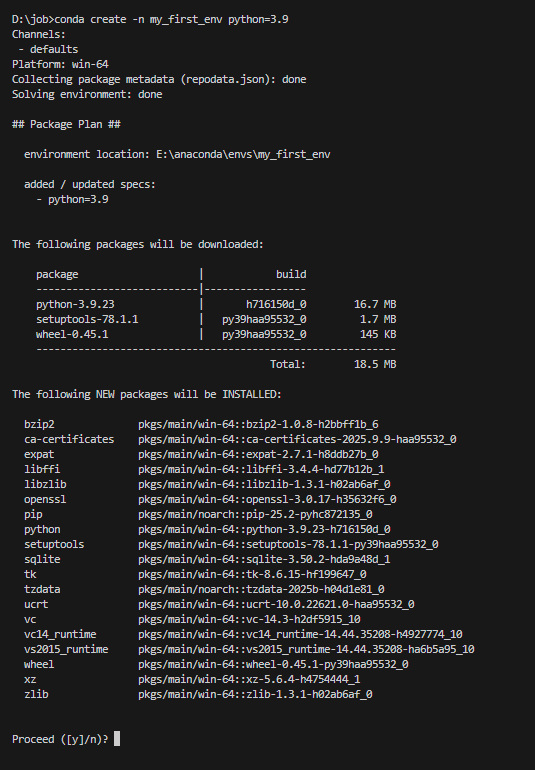Click 'openssl-3.0.17-h35632f6_0' package path
Screen dimensions: 535x770
click(x=321, y=499)
